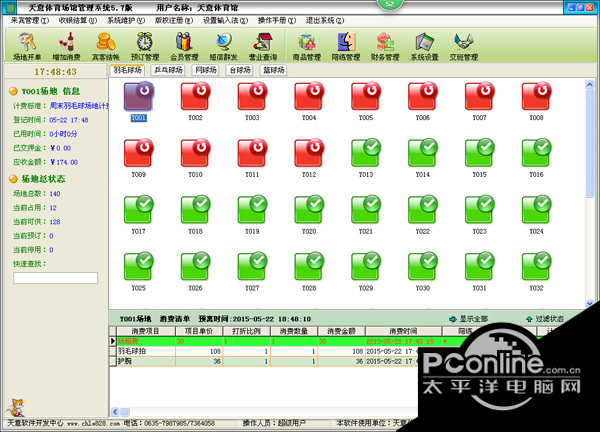
Task: Select red occupied court Y002
Action: click(x=195, y=101)
